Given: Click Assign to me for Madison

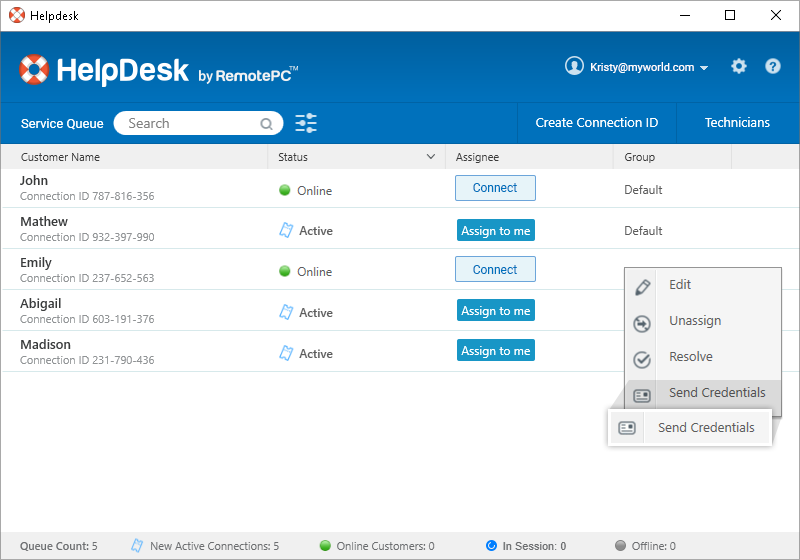Looking at the screenshot, I should (495, 351).
